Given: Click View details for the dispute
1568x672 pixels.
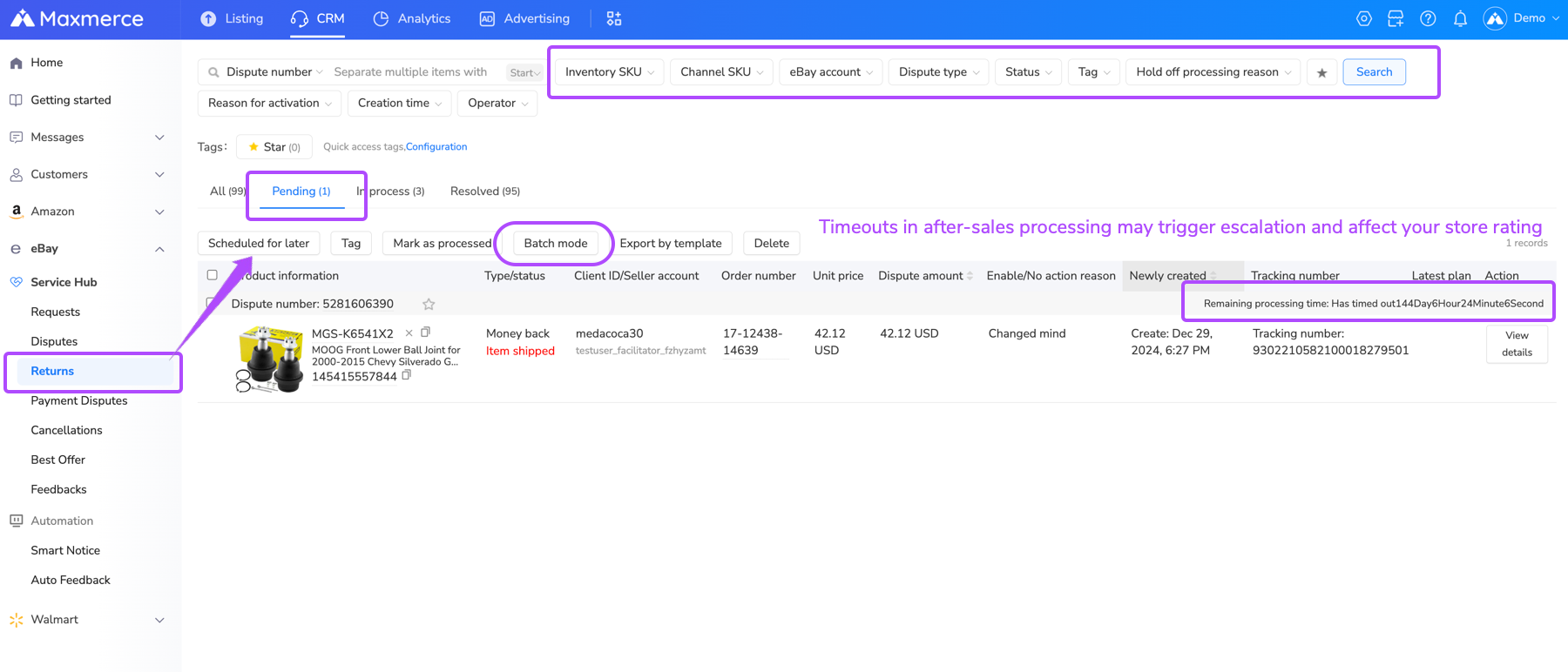Looking at the screenshot, I should click(1517, 344).
